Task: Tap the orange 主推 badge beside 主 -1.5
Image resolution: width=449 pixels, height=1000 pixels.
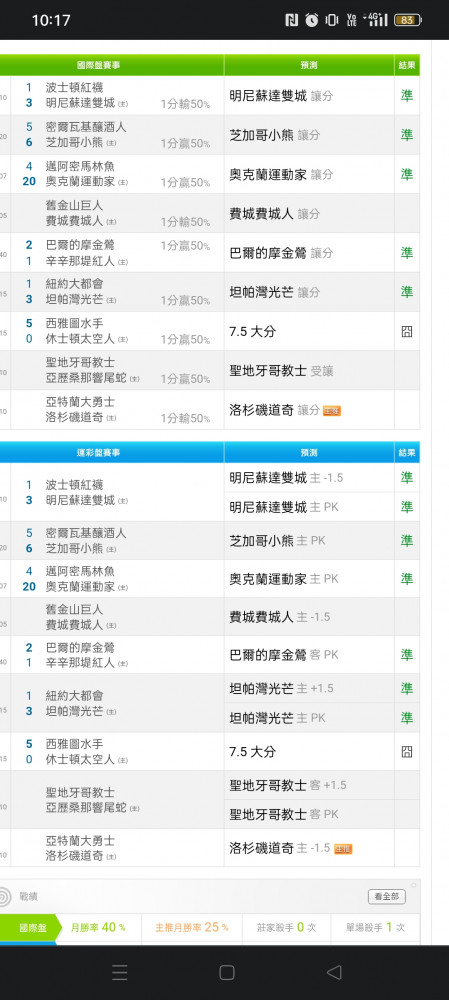Action: 343,849
